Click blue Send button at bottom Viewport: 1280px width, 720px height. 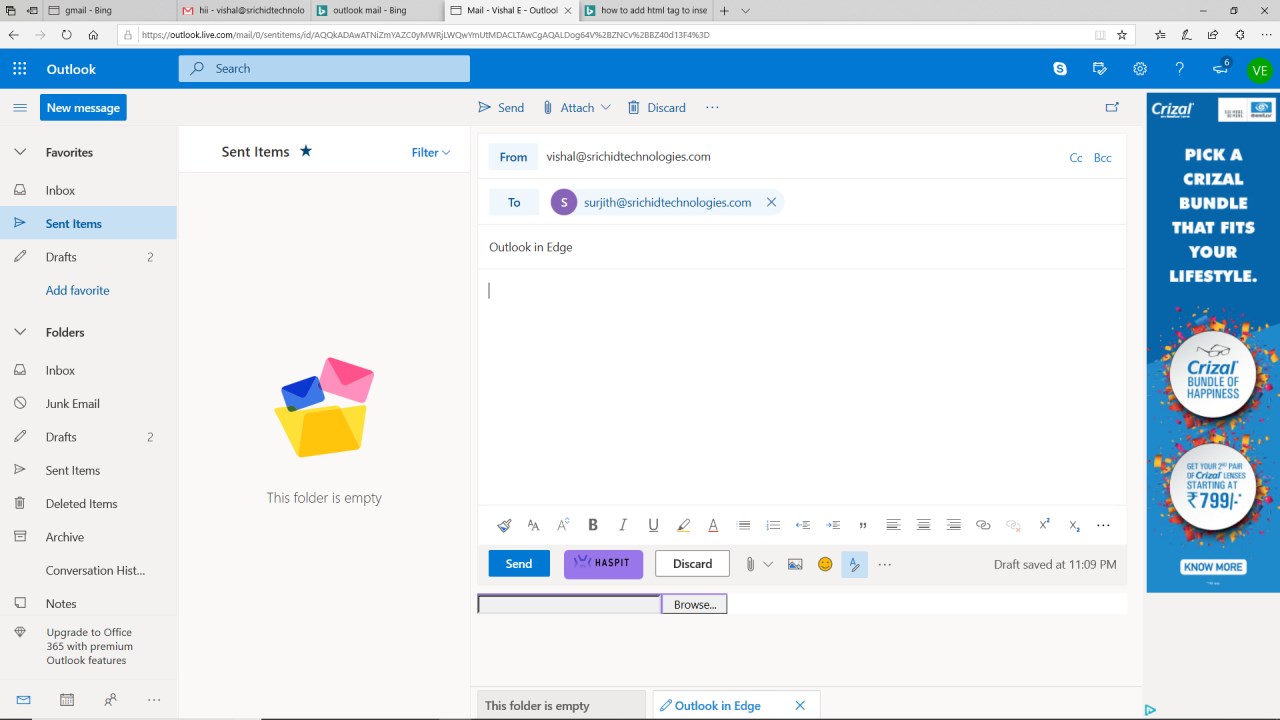pyautogui.click(x=519, y=564)
